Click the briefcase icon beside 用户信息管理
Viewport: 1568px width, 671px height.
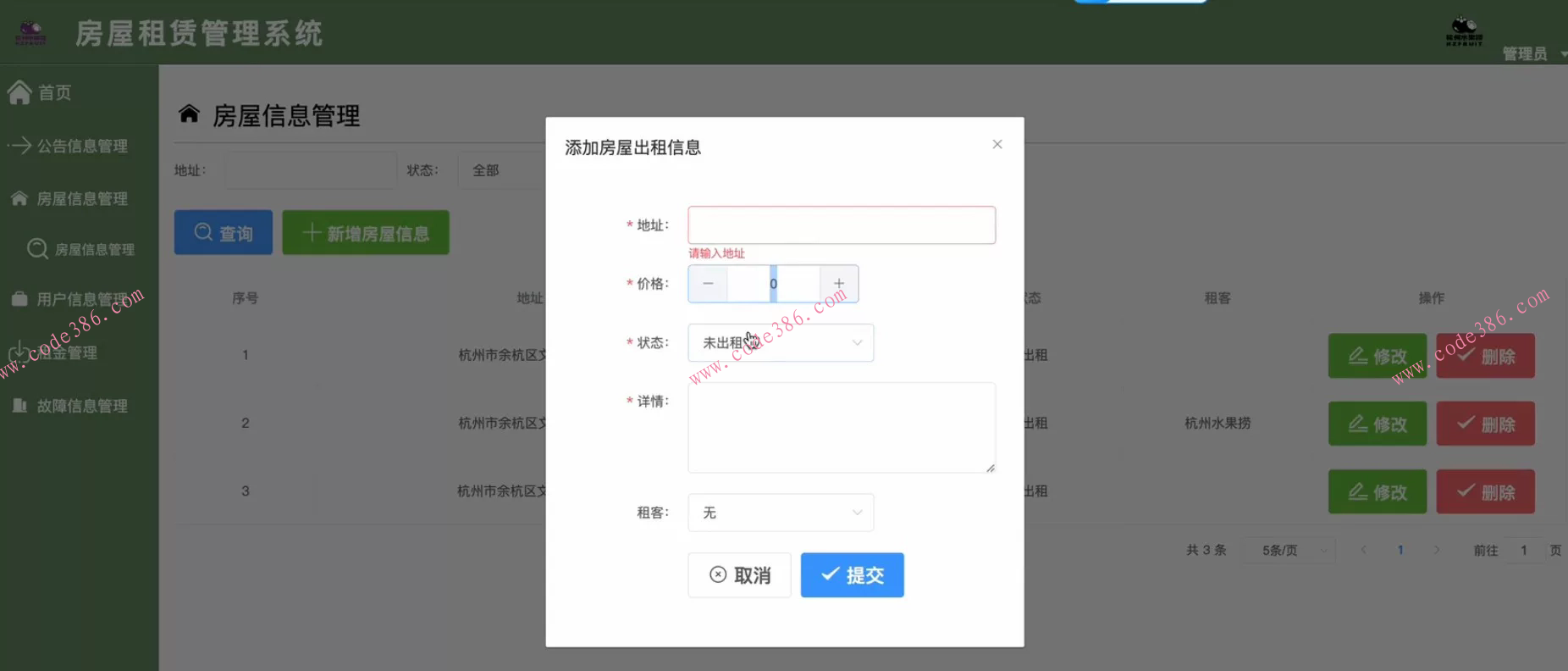(x=19, y=299)
